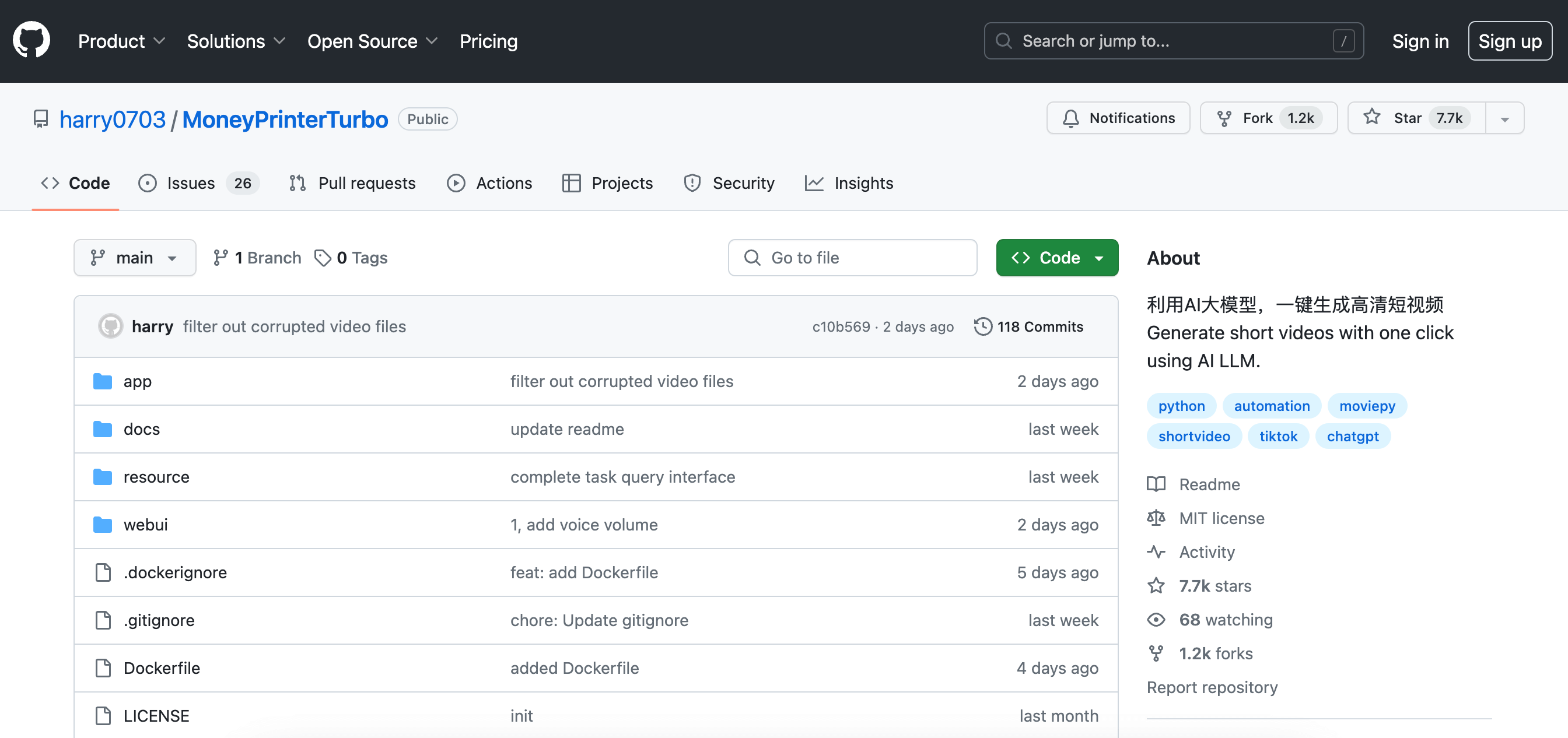Open the LICENSE file

click(x=156, y=715)
